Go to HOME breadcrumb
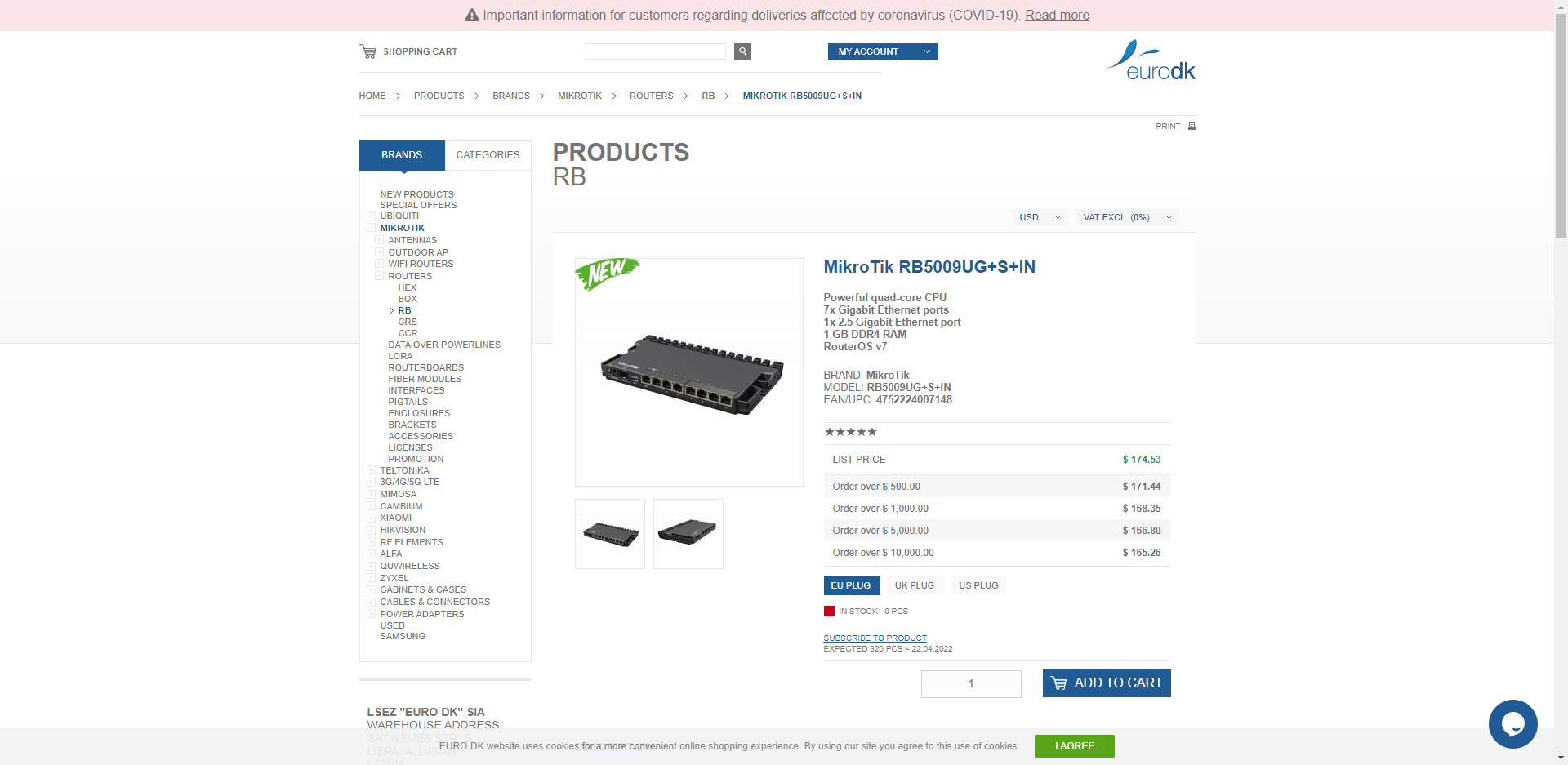The height and width of the screenshot is (765, 1568). click(372, 96)
